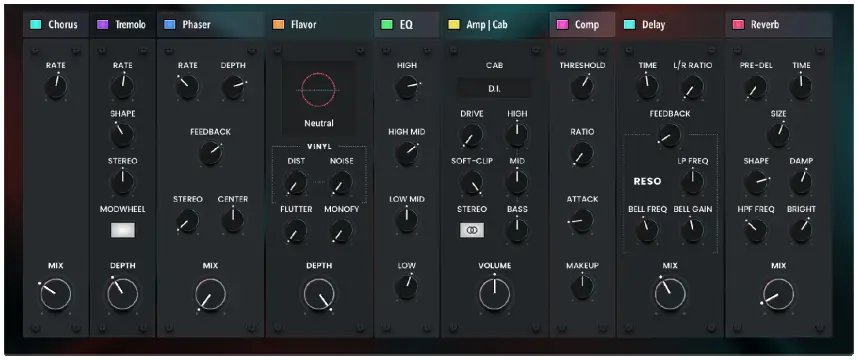Viewport: 858px width, 360px height.
Task: Click the Phaser FEEDBACK knob
Action: click(x=211, y=154)
